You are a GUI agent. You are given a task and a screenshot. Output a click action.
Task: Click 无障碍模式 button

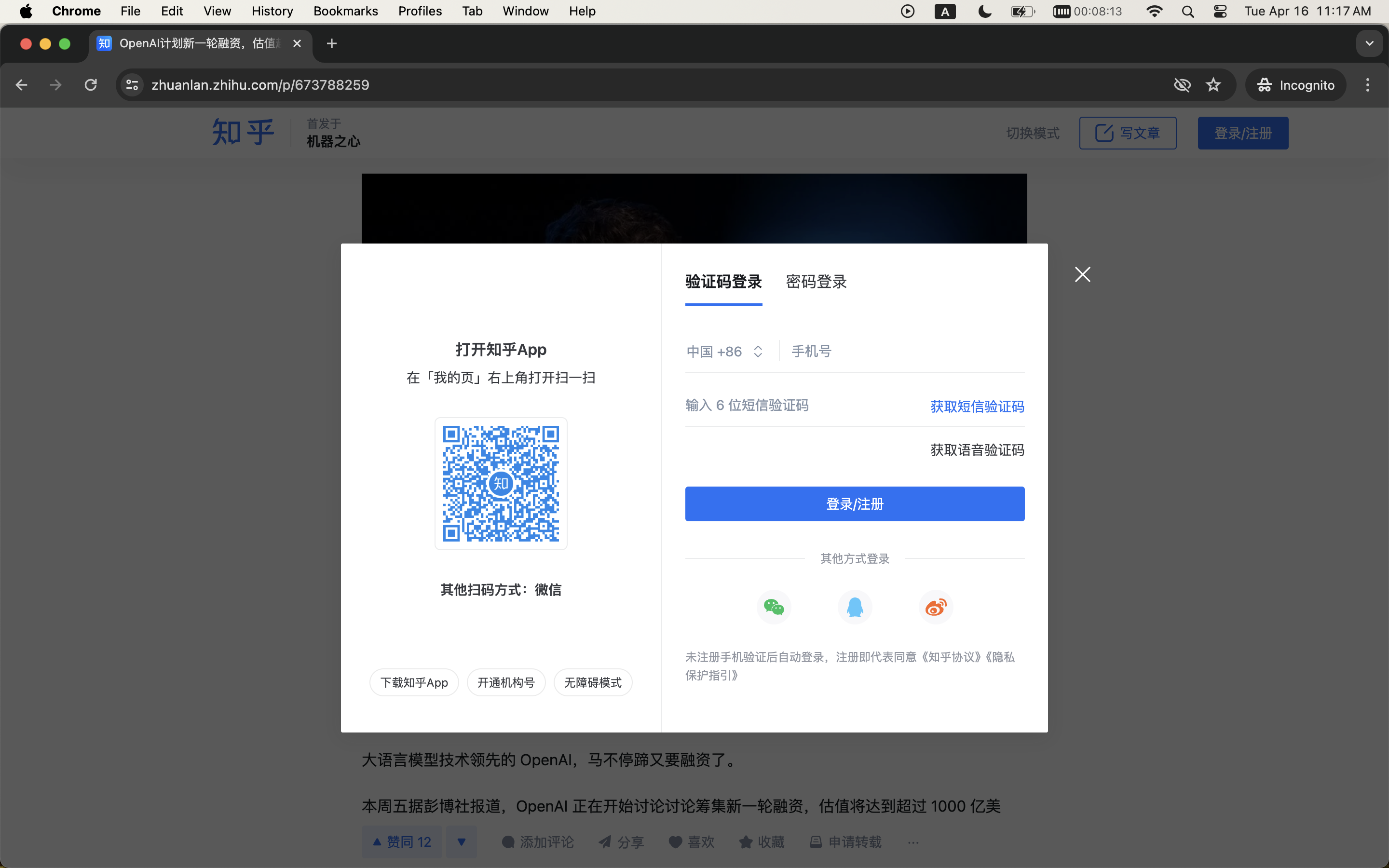click(x=593, y=682)
